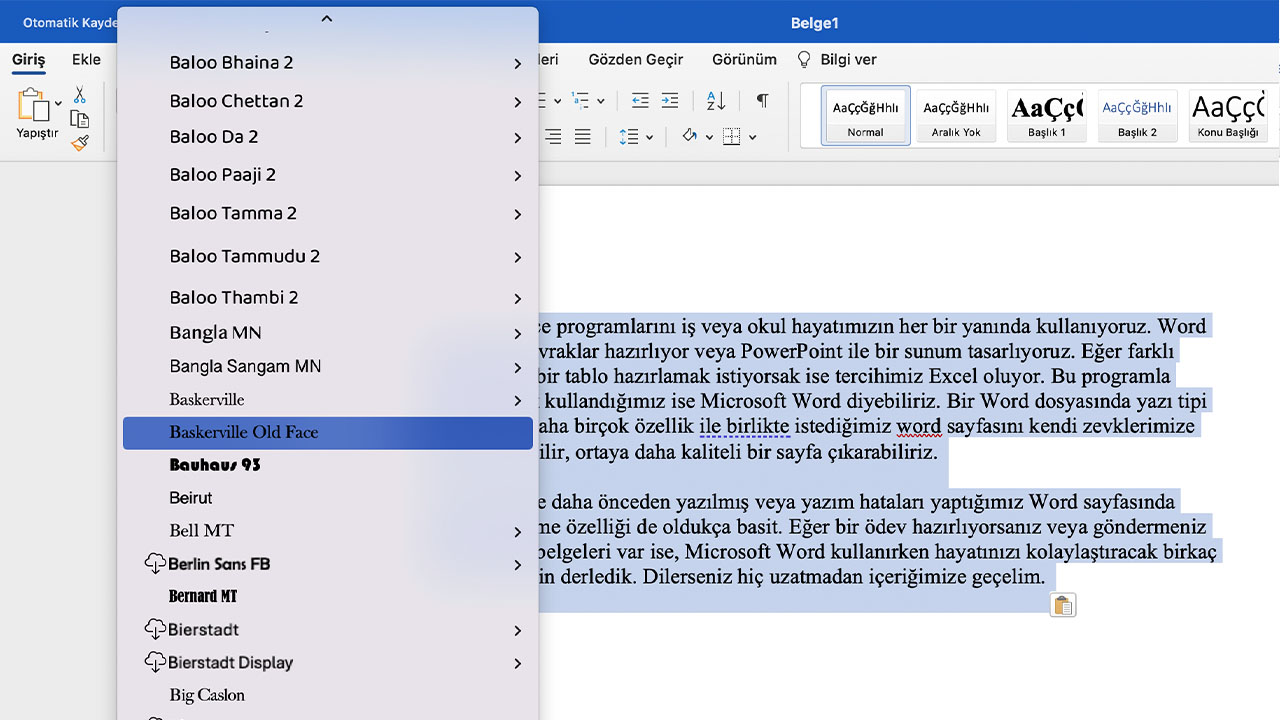1280x720 pixels.
Task: Select the shading paint bucket icon
Action: (690, 137)
